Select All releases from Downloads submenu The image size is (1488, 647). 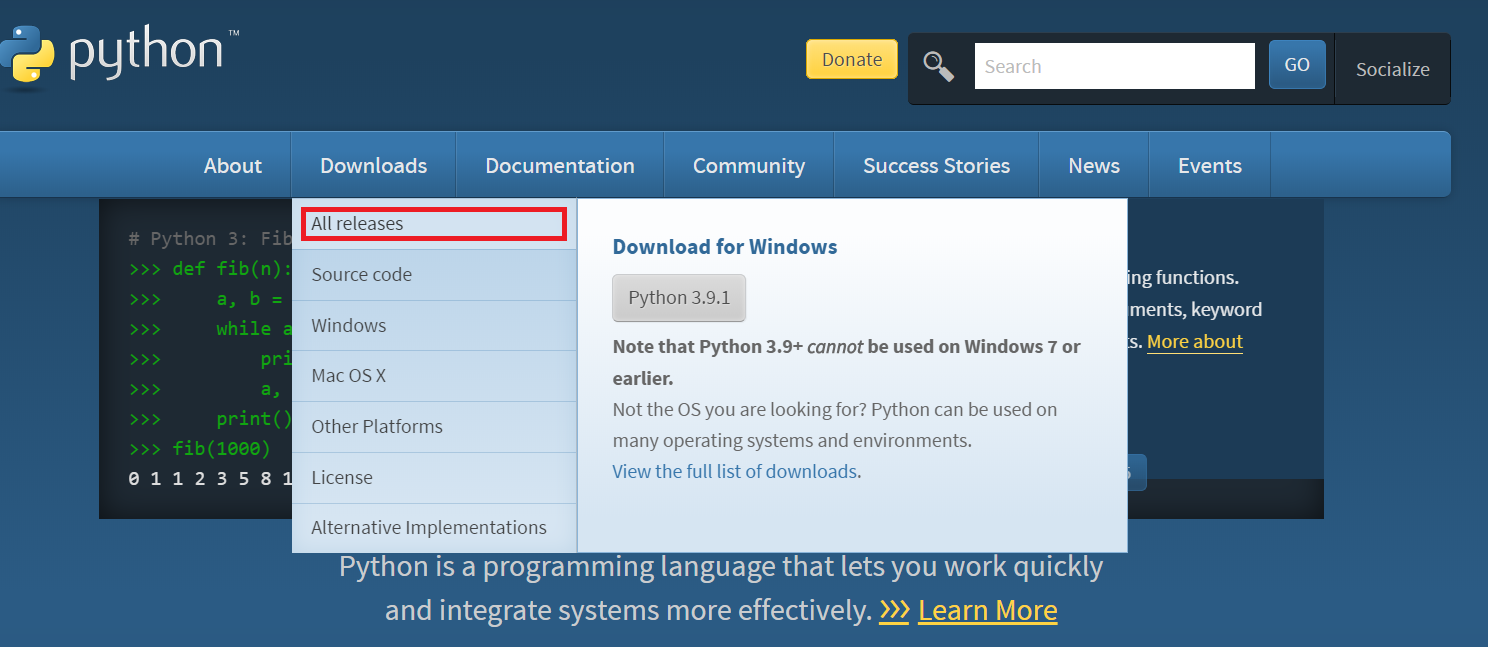(434, 224)
